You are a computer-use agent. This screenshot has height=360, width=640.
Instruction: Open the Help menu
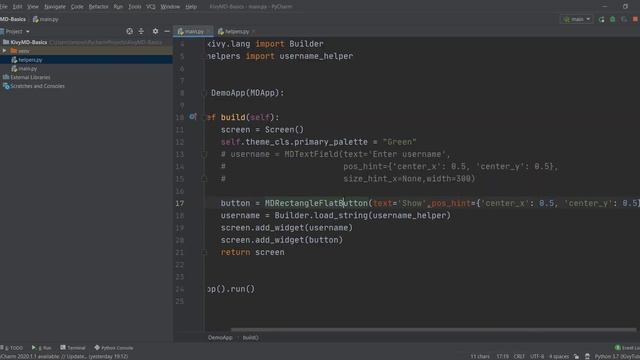point(191,7)
